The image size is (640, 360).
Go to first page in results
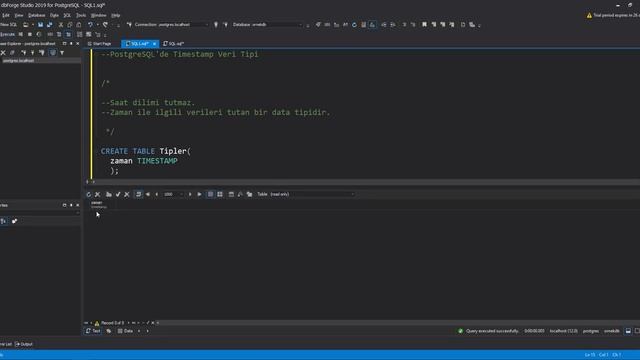[148, 195]
